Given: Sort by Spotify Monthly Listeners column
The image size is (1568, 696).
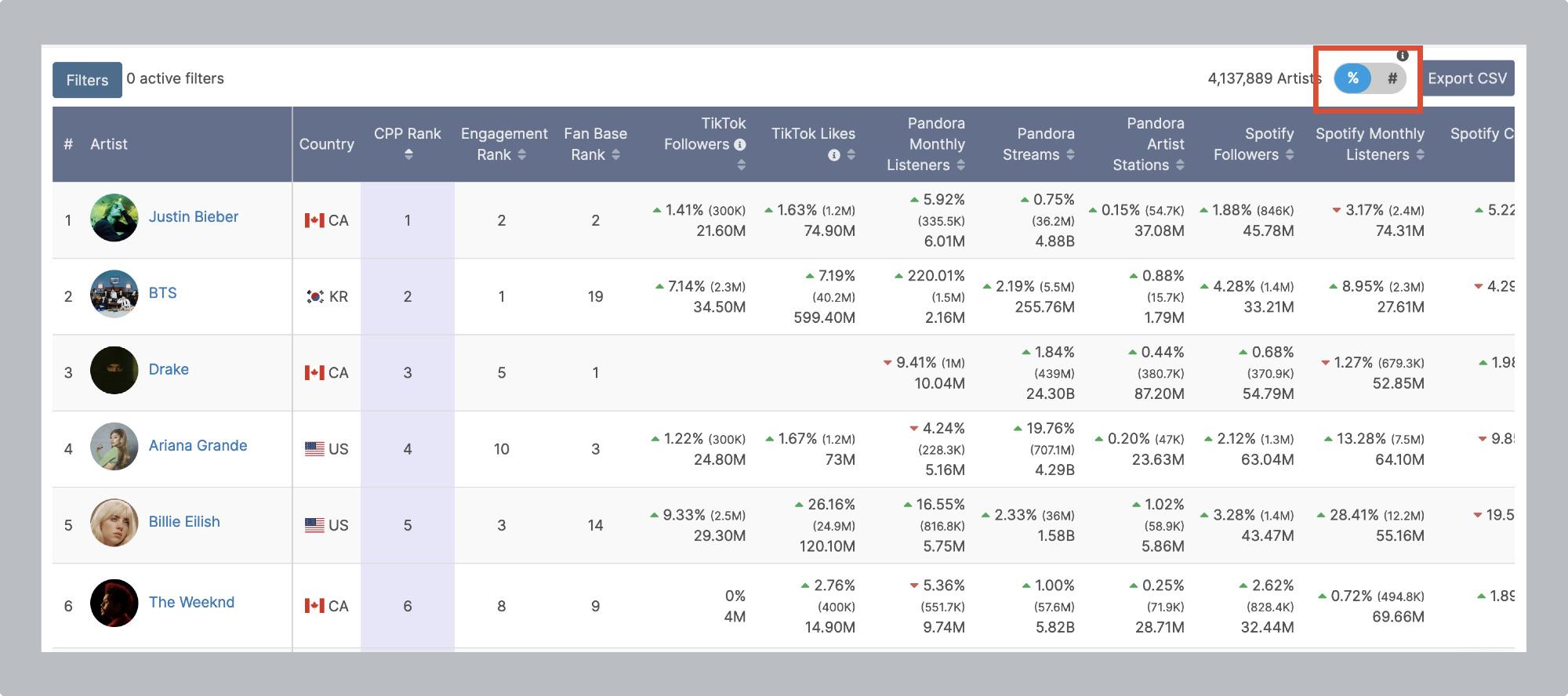Looking at the screenshot, I should point(1420,154).
